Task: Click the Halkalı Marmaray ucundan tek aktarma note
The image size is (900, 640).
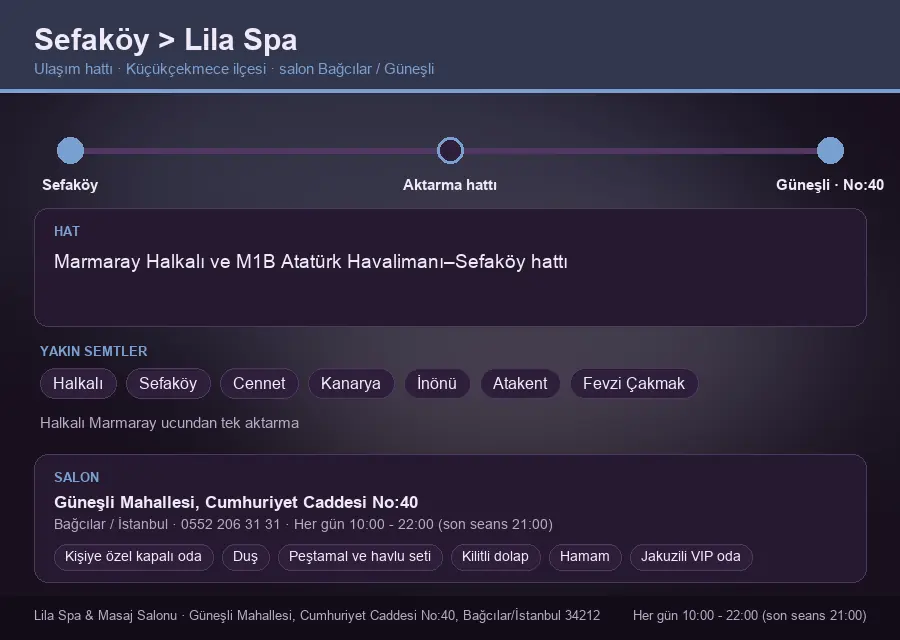Action: pos(169,423)
